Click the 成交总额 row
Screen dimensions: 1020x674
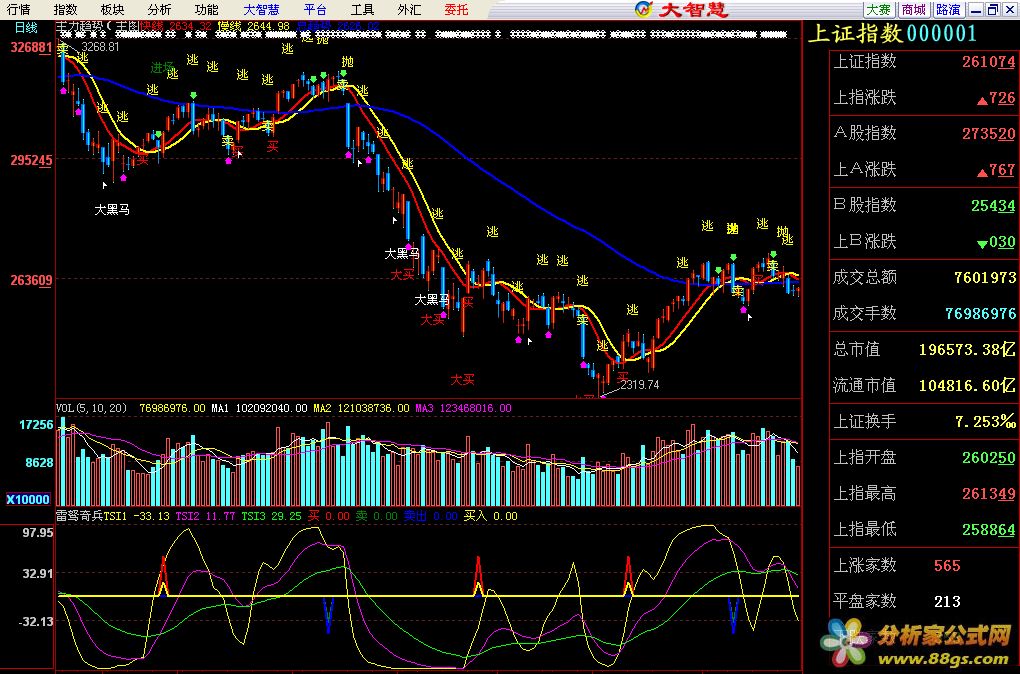[x=924, y=277]
